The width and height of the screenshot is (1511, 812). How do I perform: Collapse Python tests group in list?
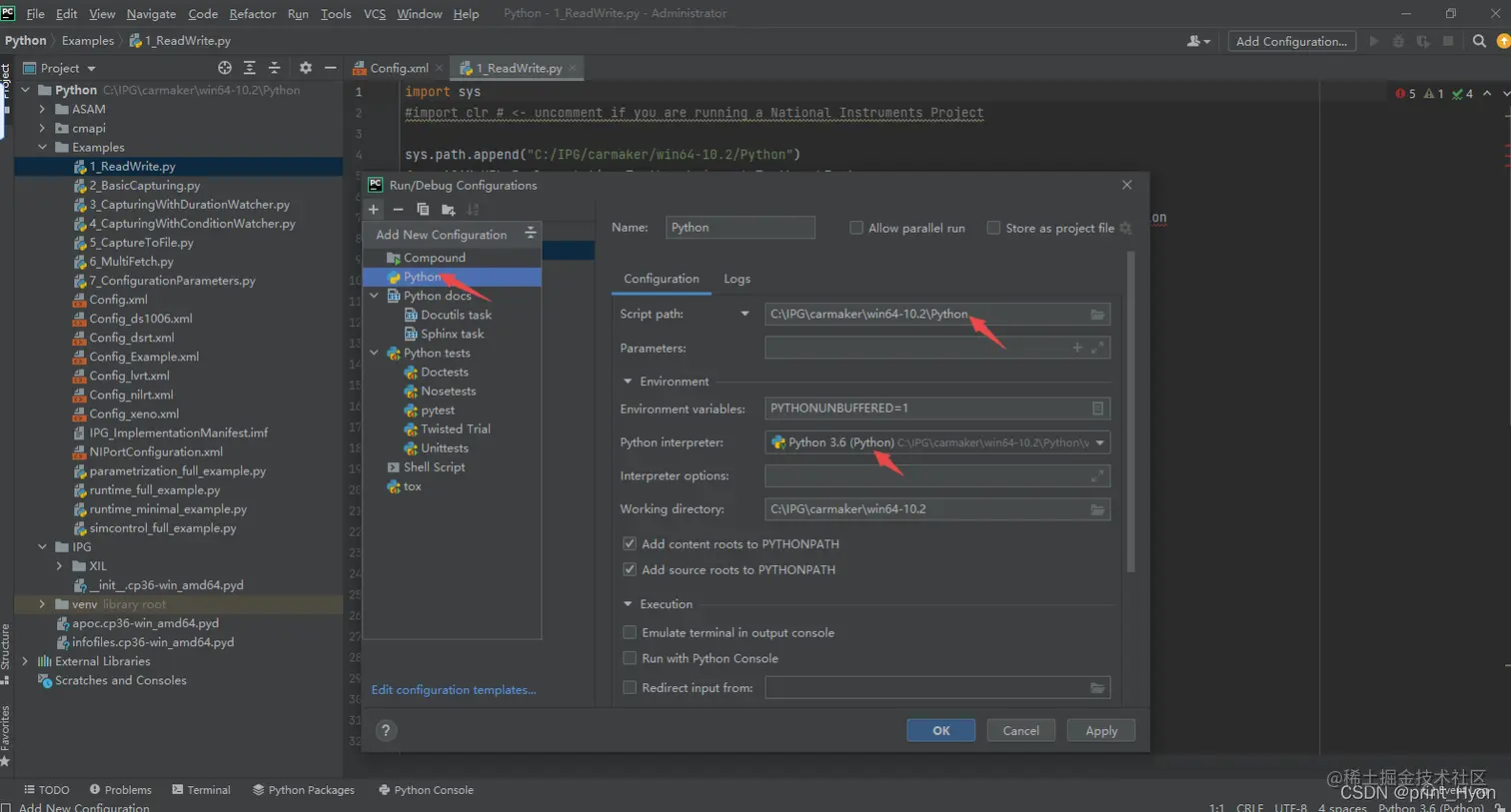(x=375, y=353)
